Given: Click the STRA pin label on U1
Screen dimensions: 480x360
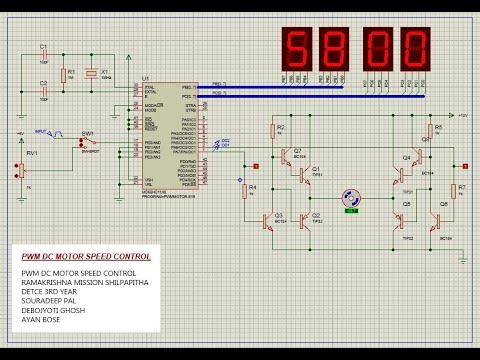Looking at the screenshot, I should (191, 106).
